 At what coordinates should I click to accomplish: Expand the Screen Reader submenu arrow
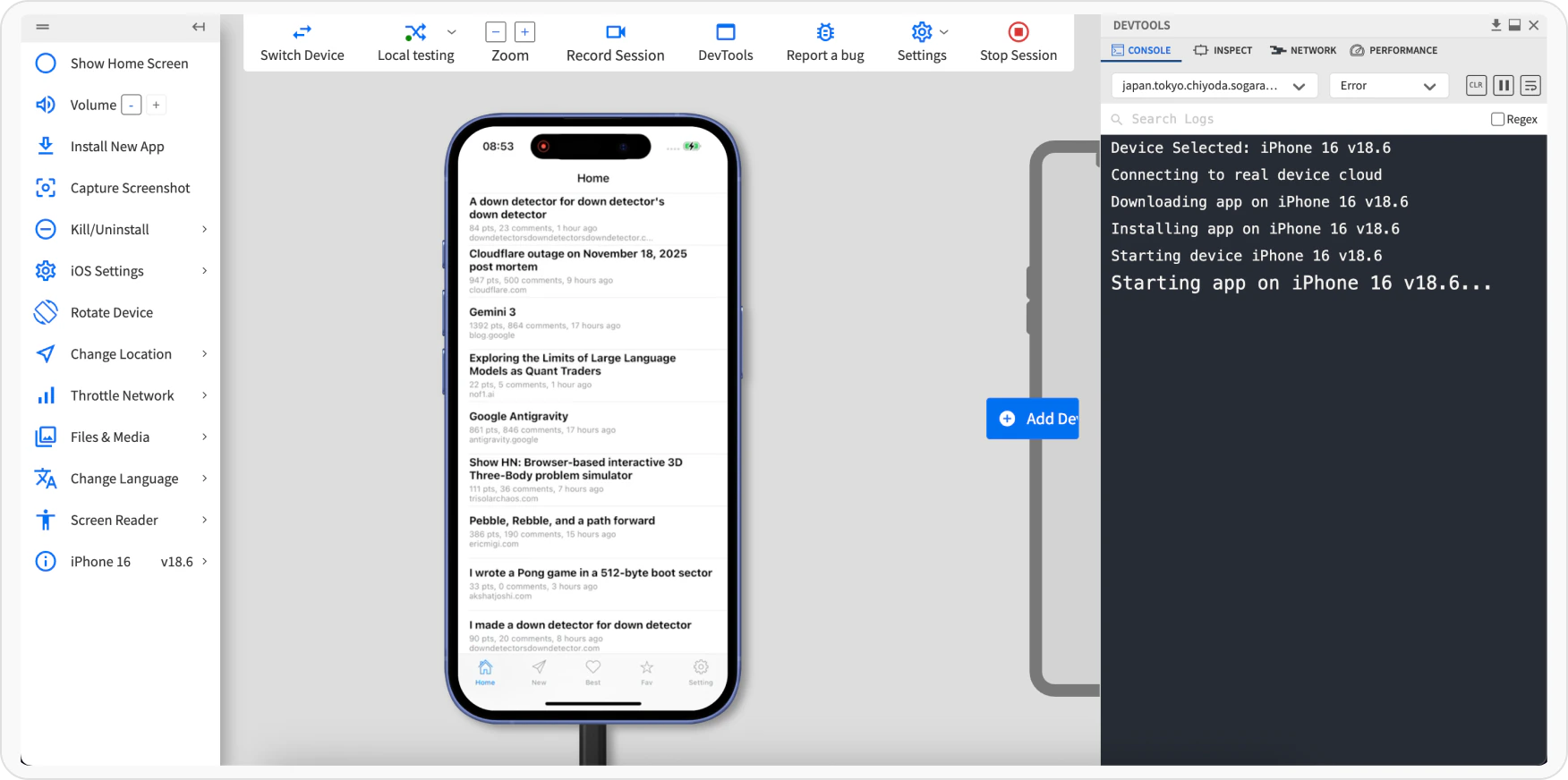[x=205, y=520]
